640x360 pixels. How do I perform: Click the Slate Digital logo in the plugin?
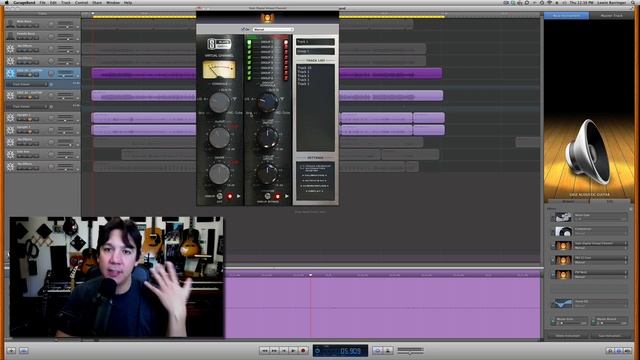(219, 44)
